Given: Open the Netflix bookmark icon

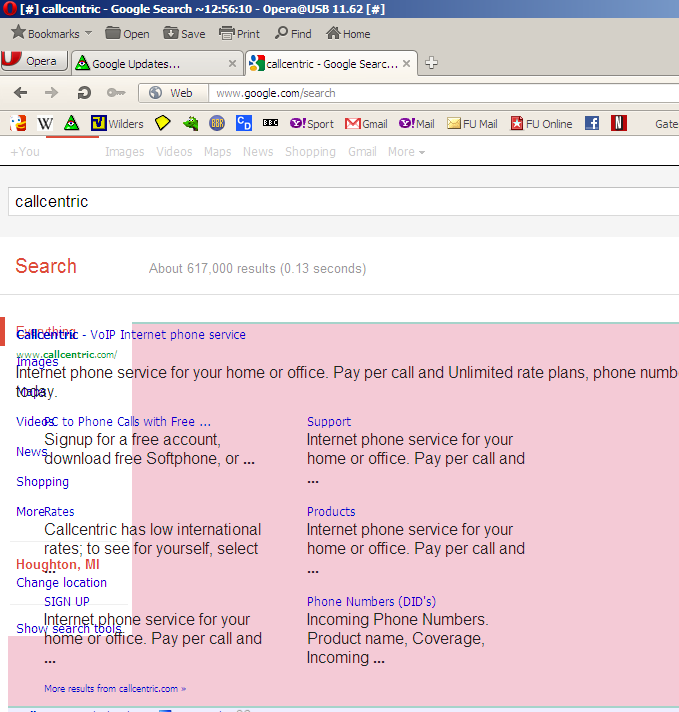Looking at the screenshot, I should tap(619, 124).
